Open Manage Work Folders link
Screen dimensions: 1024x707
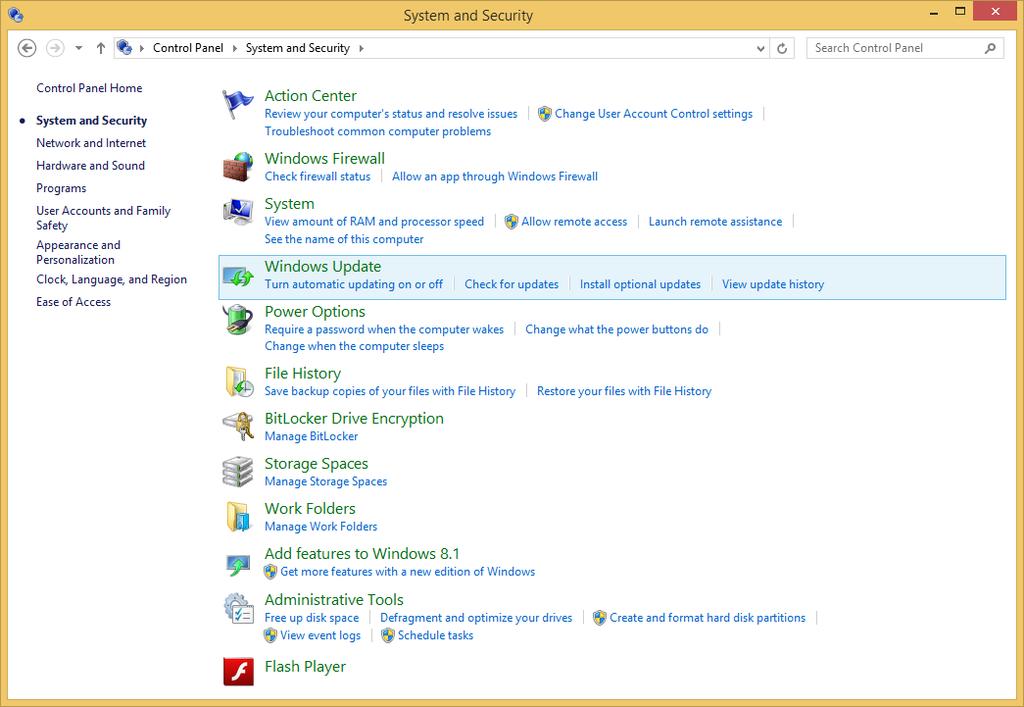pyautogui.click(x=321, y=527)
